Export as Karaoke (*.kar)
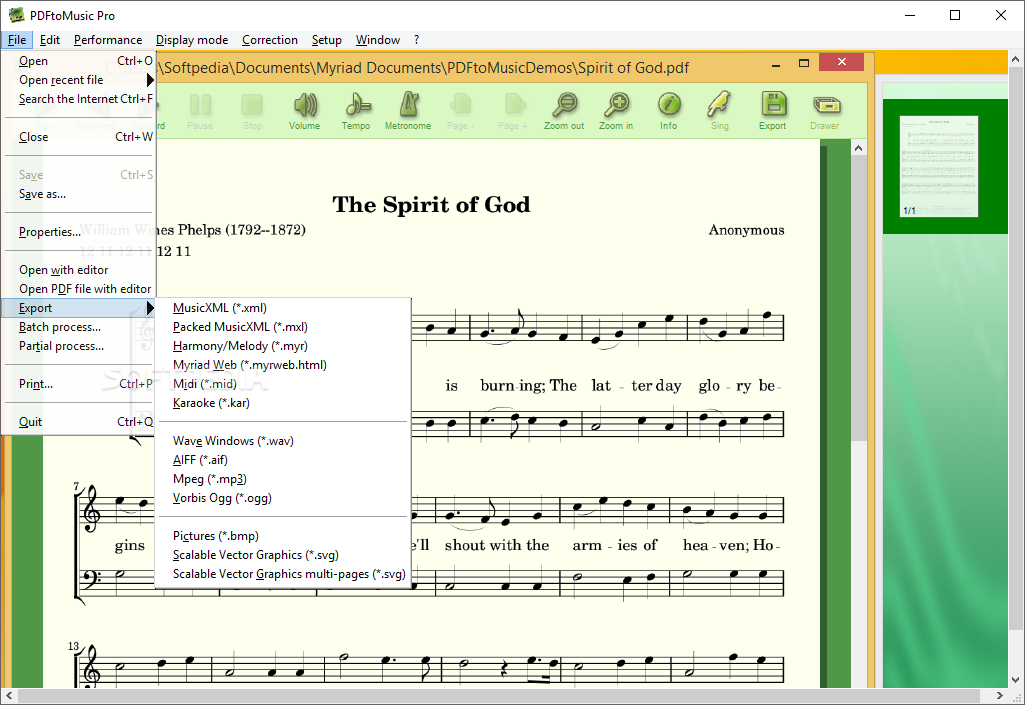 (283, 402)
